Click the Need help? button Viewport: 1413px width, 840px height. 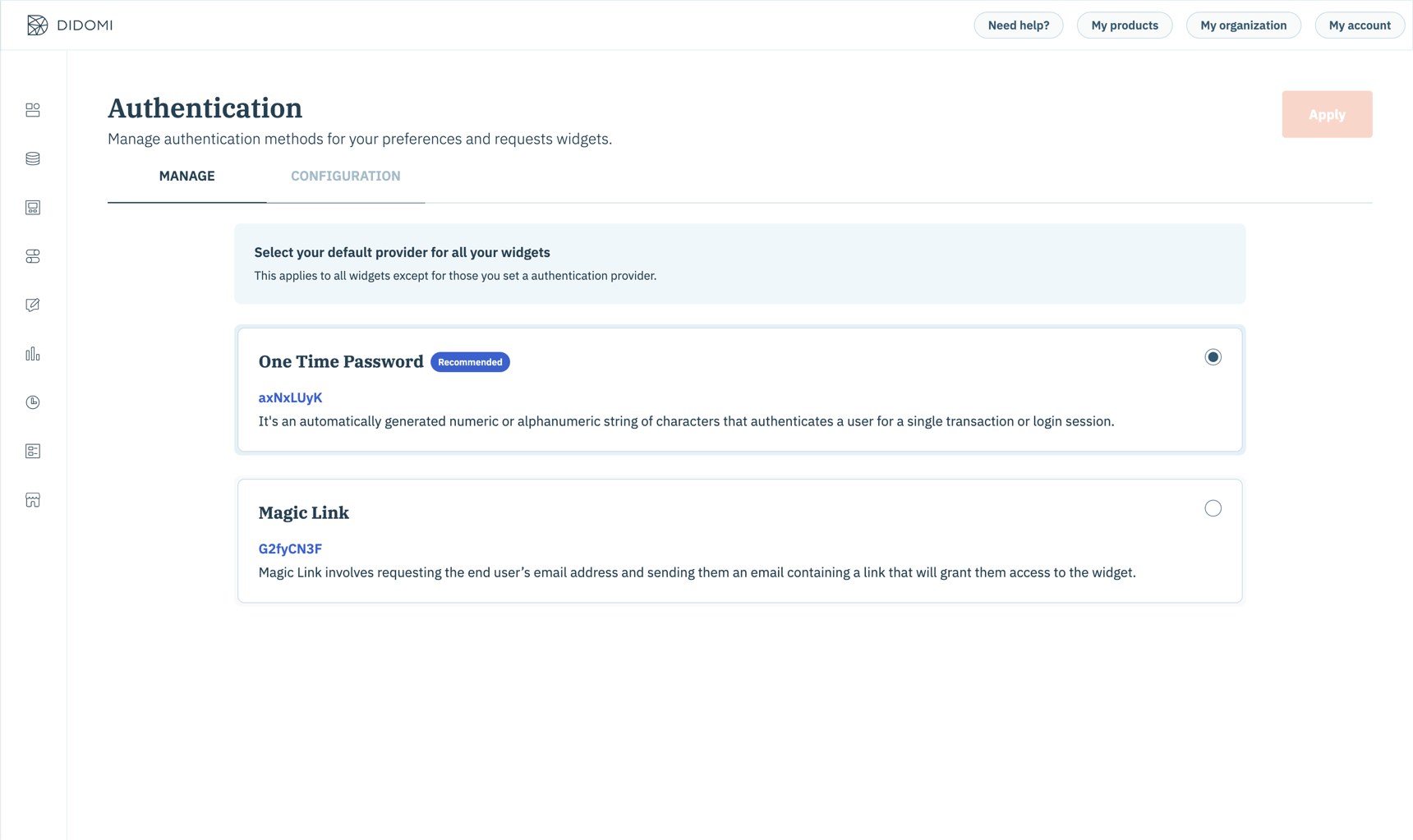pos(1019,25)
